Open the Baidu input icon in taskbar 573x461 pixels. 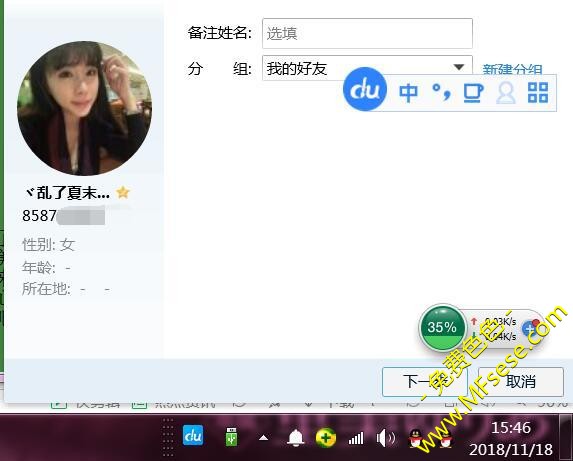click(193, 435)
